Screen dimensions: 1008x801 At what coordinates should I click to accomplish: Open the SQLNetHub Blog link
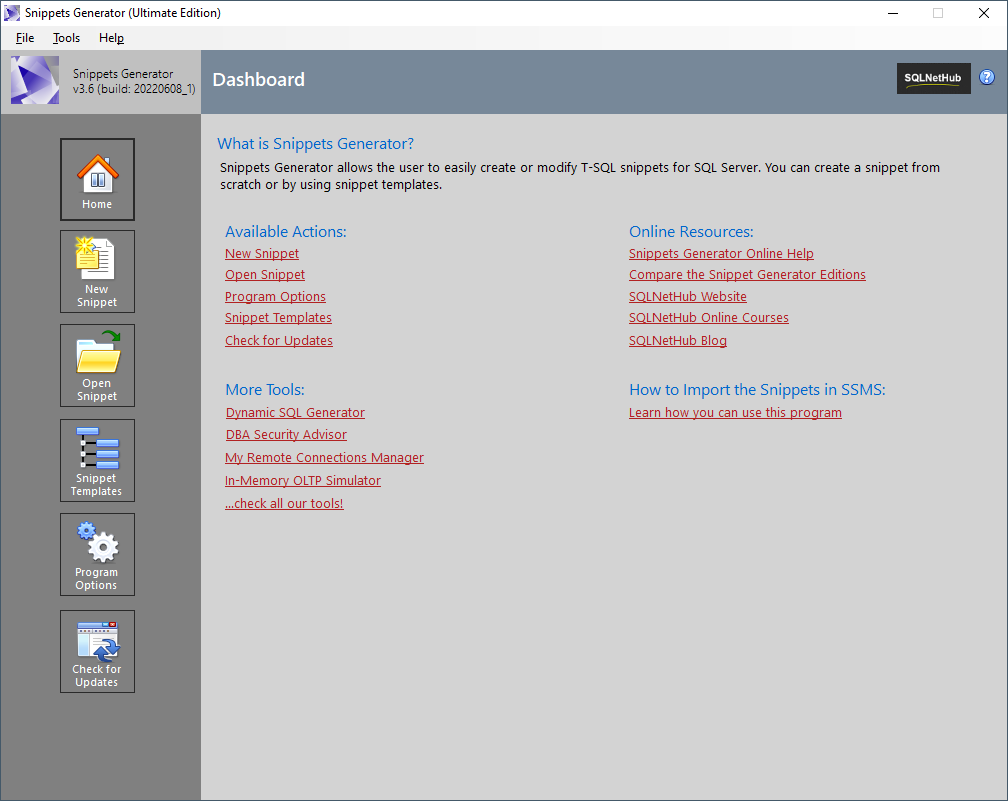coord(678,341)
